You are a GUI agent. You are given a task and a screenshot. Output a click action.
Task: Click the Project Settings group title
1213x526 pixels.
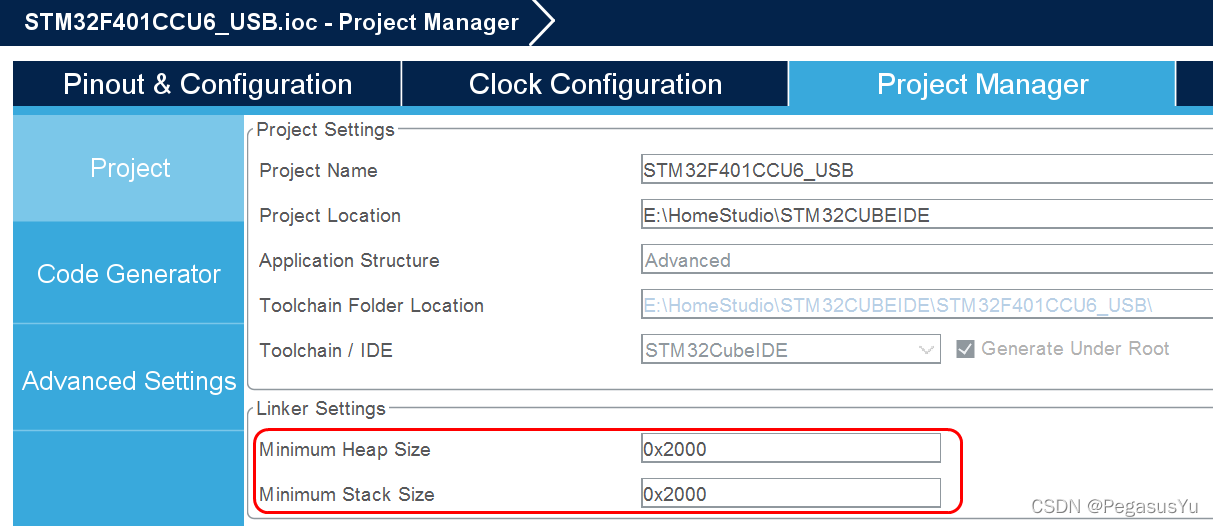(325, 129)
